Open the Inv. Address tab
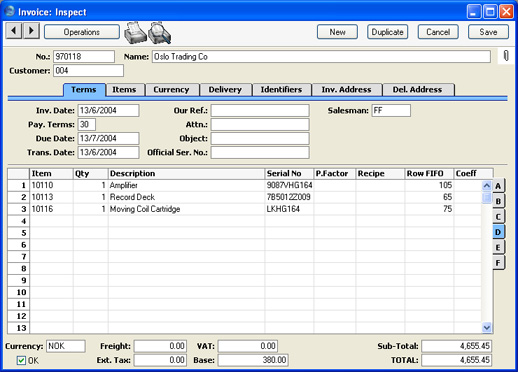The image size is (518, 372). 346,90
